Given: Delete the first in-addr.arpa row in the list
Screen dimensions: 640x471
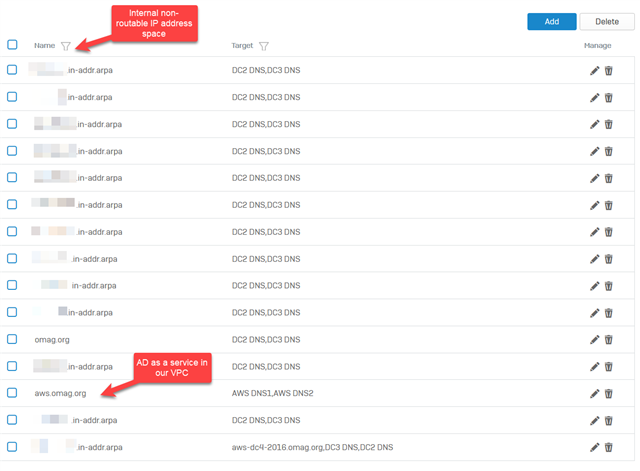Looking at the screenshot, I should pyautogui.click(x=609, y=71).
